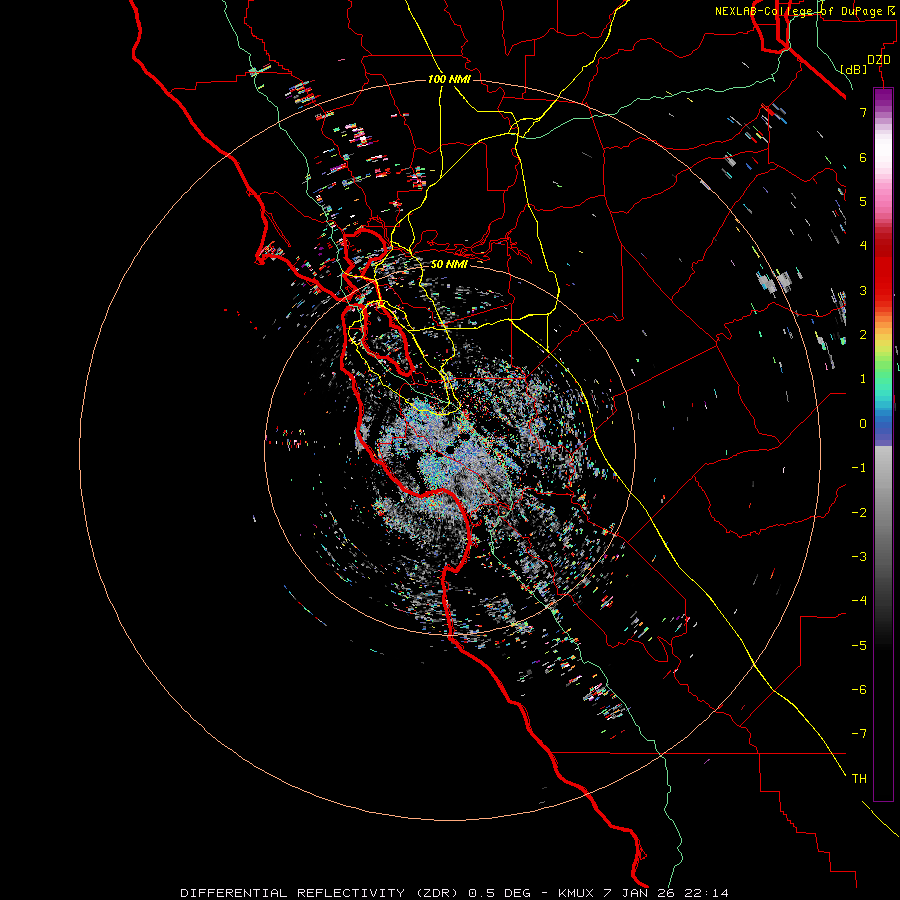Click the "4" value on the color scale
Image resolution: width=900 pixels, height=900 pixels.
(x=863, y=246)
